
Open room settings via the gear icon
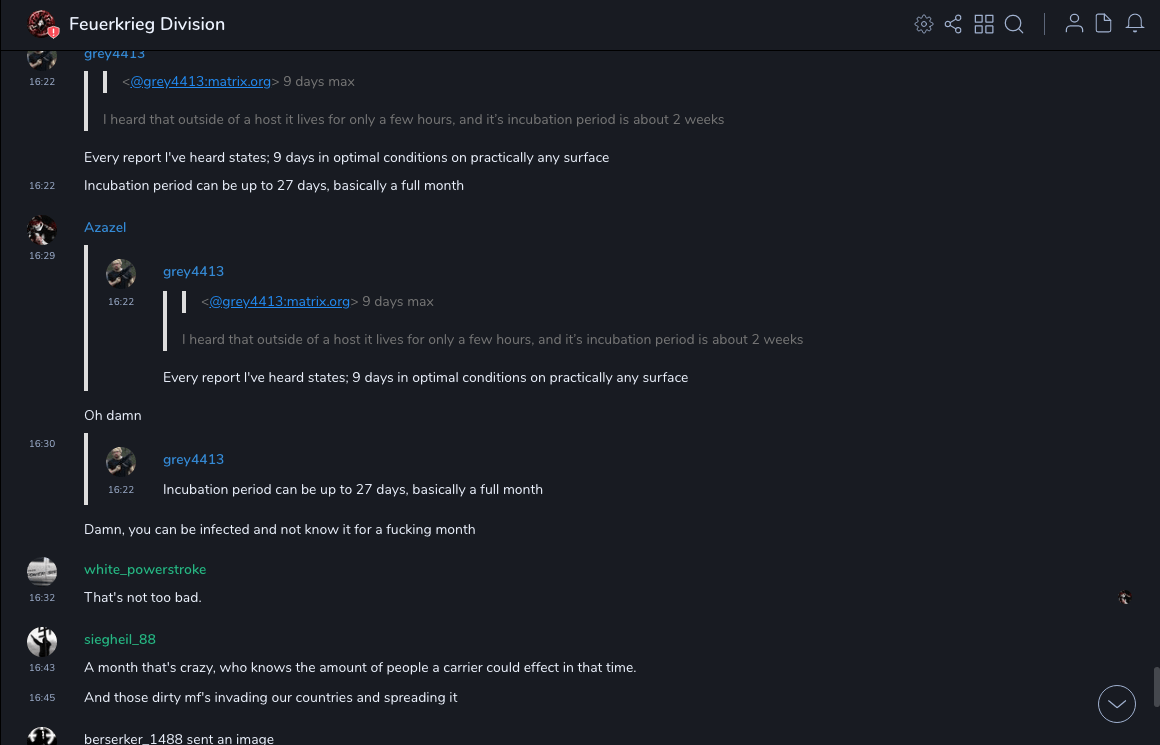[x=924, y=24]
